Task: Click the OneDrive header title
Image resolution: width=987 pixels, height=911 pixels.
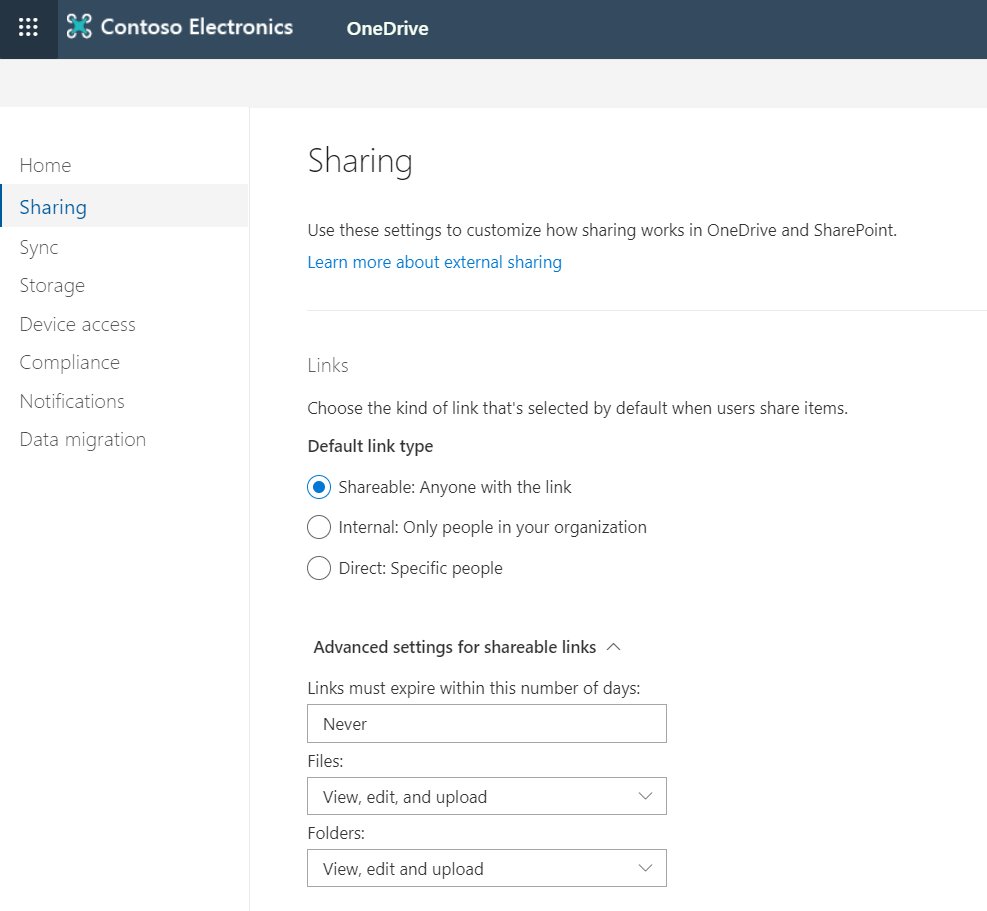Action: [387, 29]
